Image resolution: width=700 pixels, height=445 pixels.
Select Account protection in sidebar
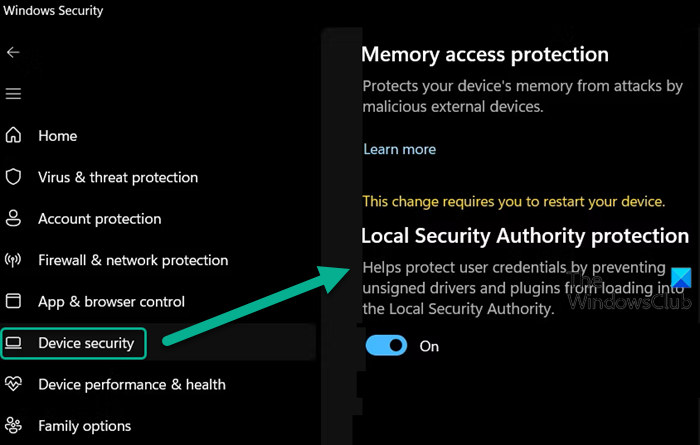(x=99, y=218)
